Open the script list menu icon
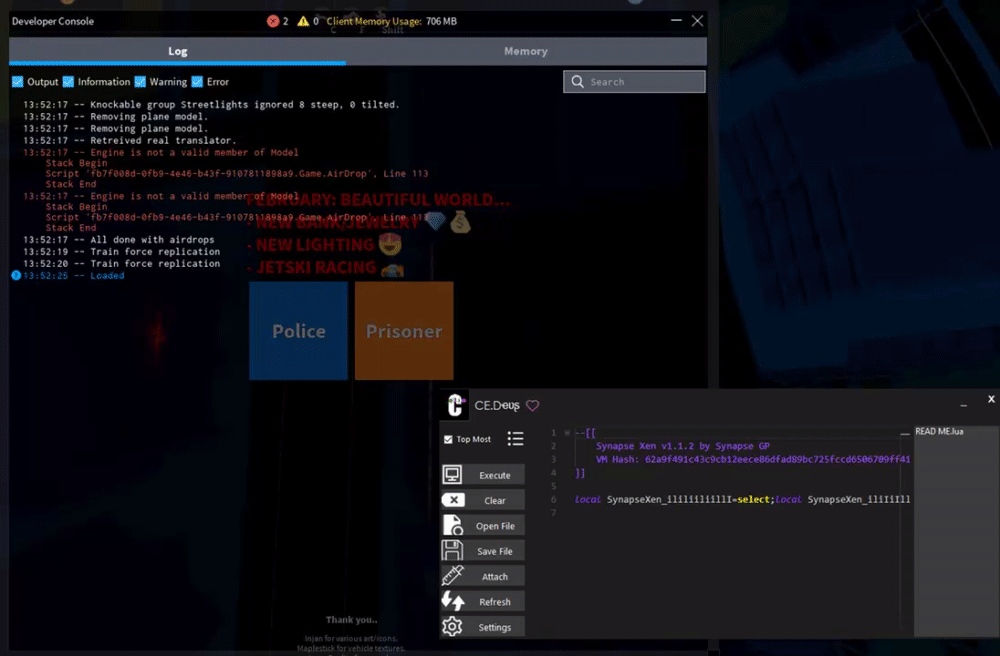This screenshot has width=1000, height=656. pyautogui.click(x=515, y=439)
